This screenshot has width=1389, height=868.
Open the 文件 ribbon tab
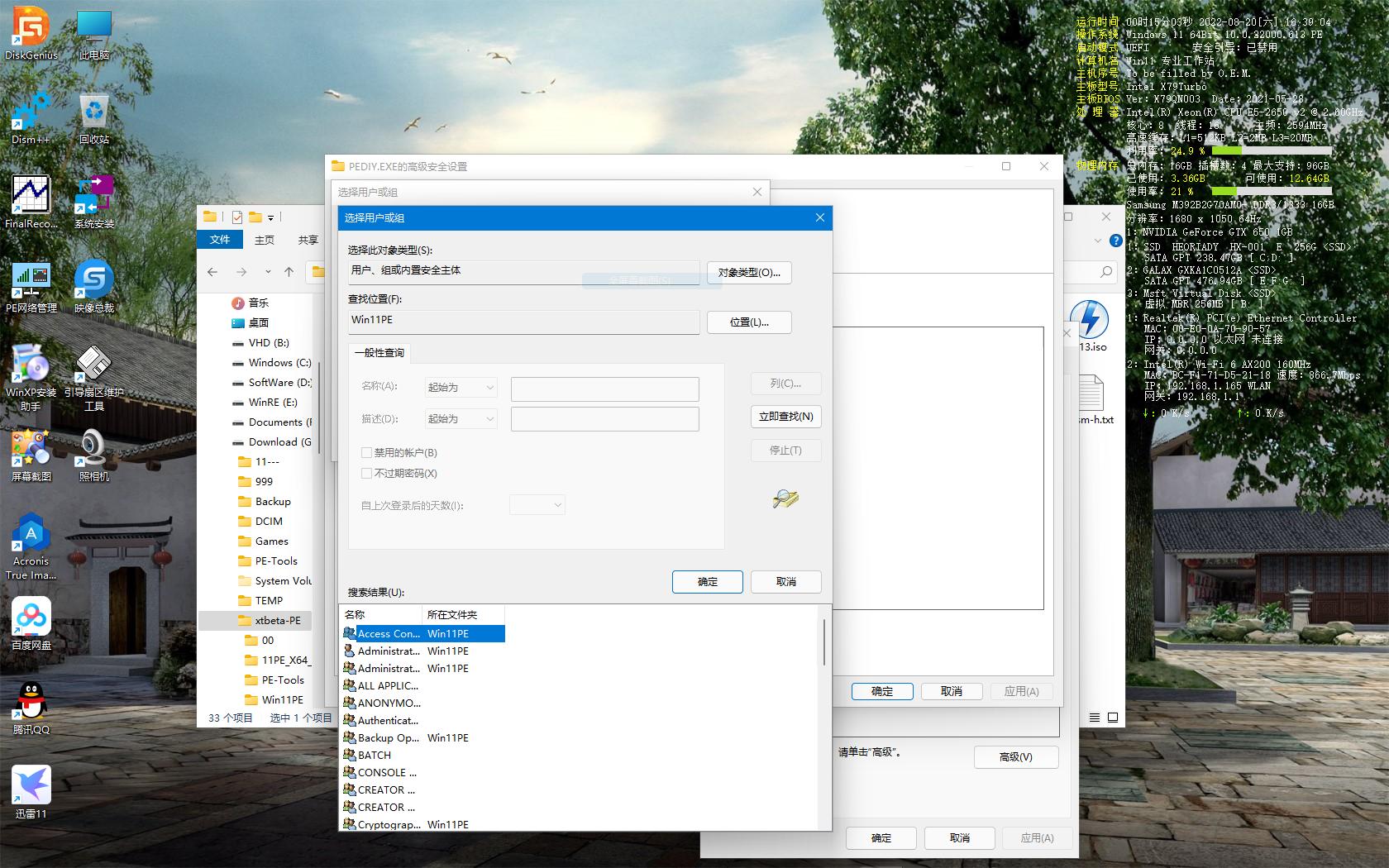click(x=220, y=239)
